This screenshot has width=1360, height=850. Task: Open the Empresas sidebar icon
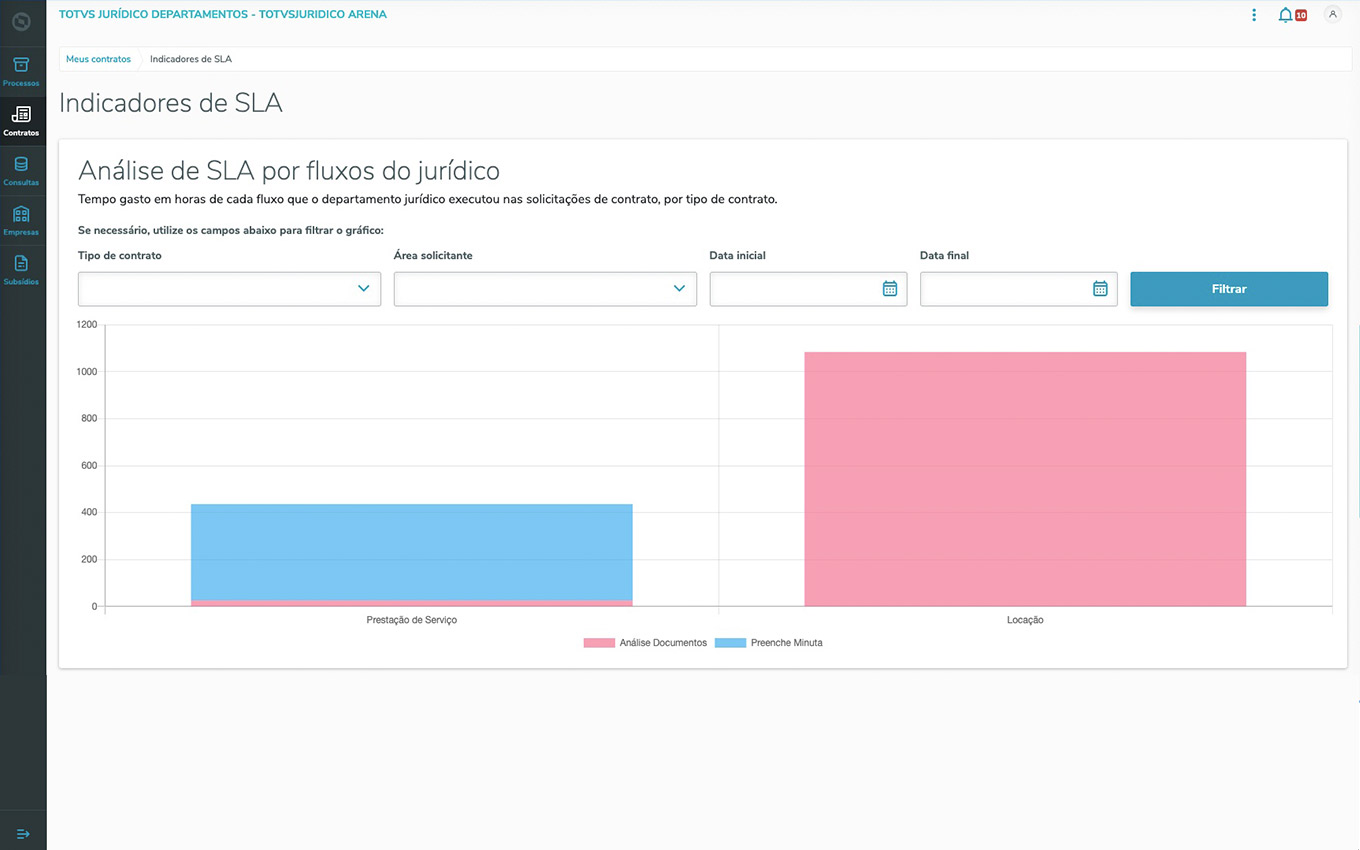pos(21,219)
